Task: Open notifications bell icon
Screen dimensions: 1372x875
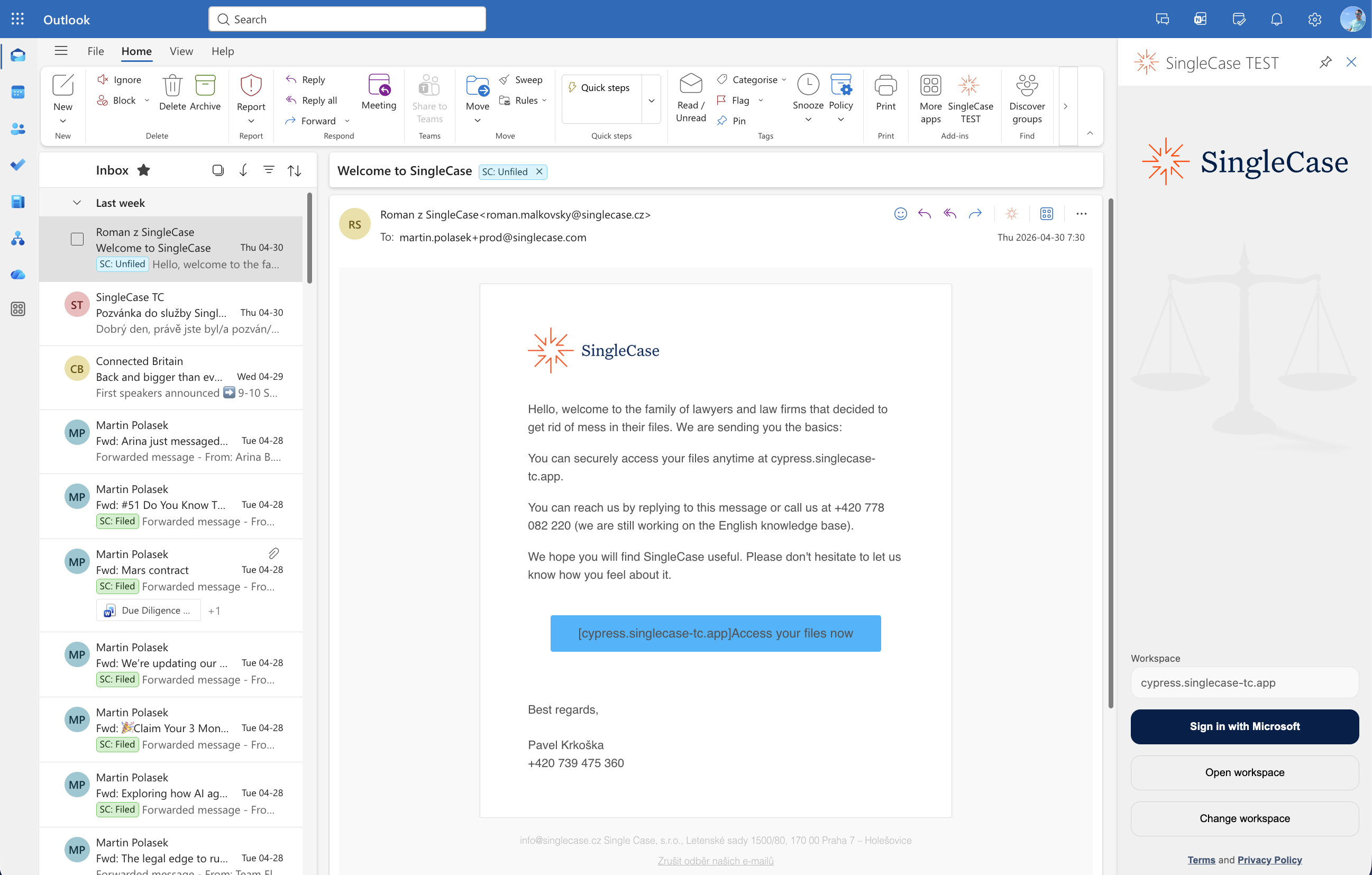Action: (x=1276, y=20)
